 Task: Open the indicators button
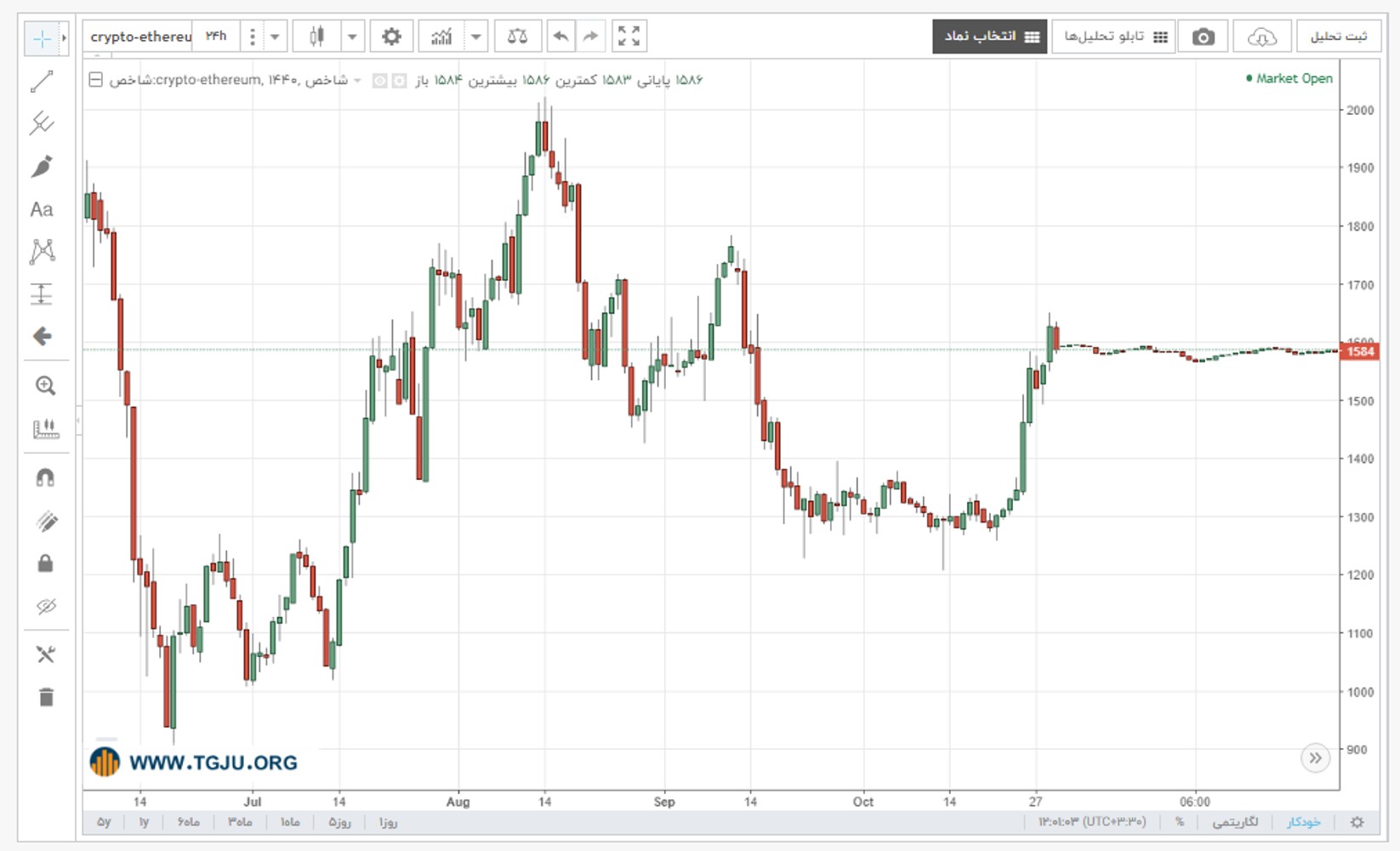(441, 37)
